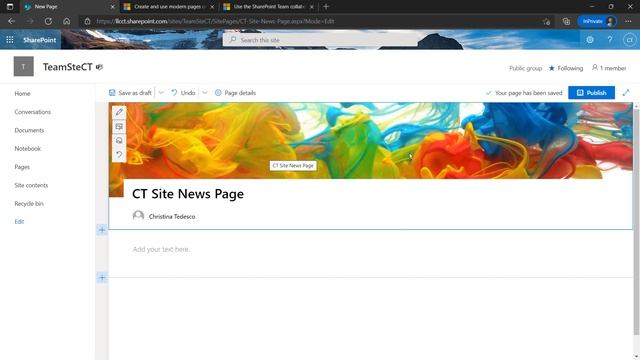Screen dimensions: 640x360
Task: Click the favorites star icon in address bar
Action: [547, 21]
